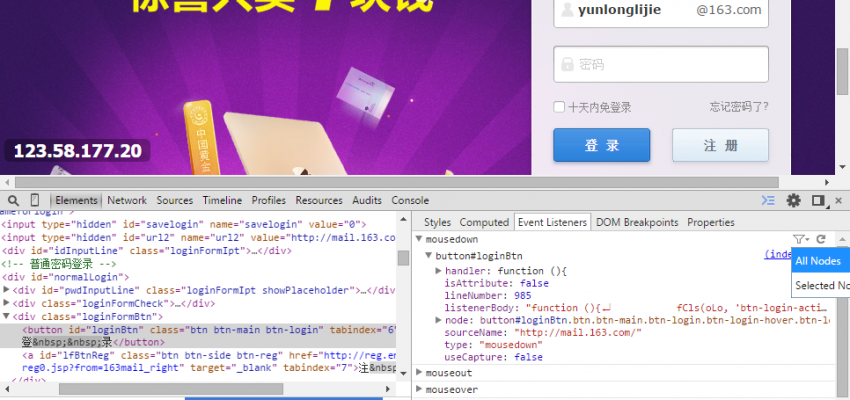
Task: Open DevTools settings gear icon
Action: 794,200
